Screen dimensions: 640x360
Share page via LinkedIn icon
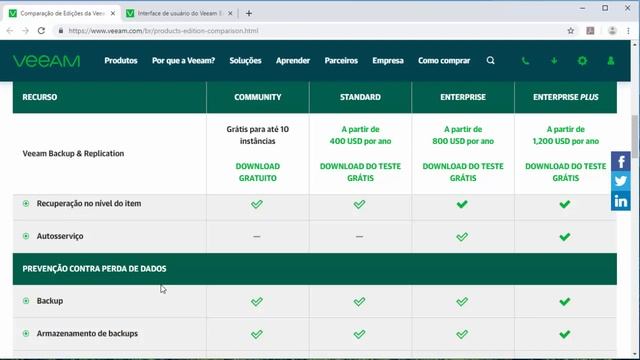tap(621, 200)
